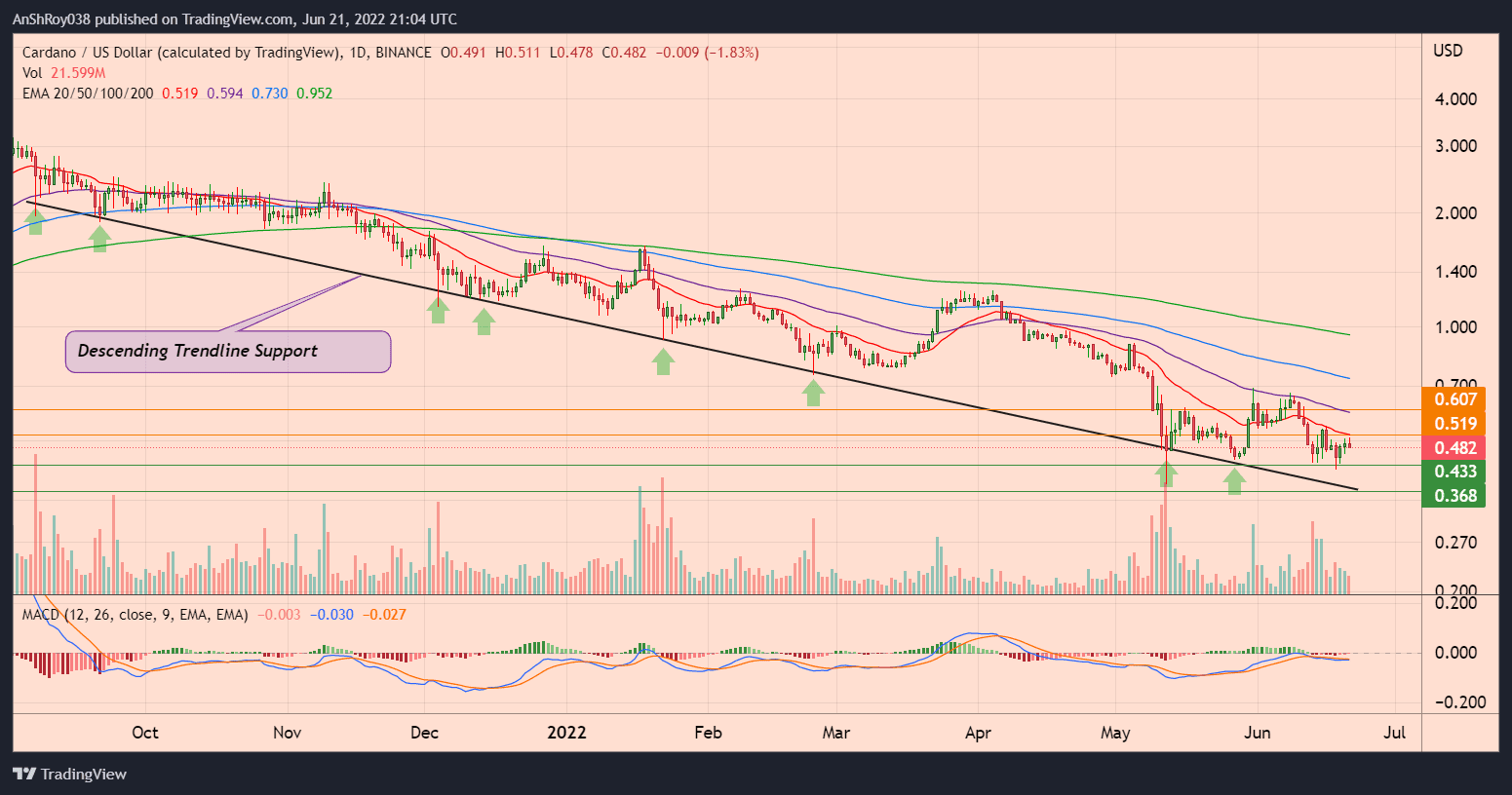This screenshot has width=1512, height=795.
Task: Click the first green arrow in early December
Action: [437, 310]
